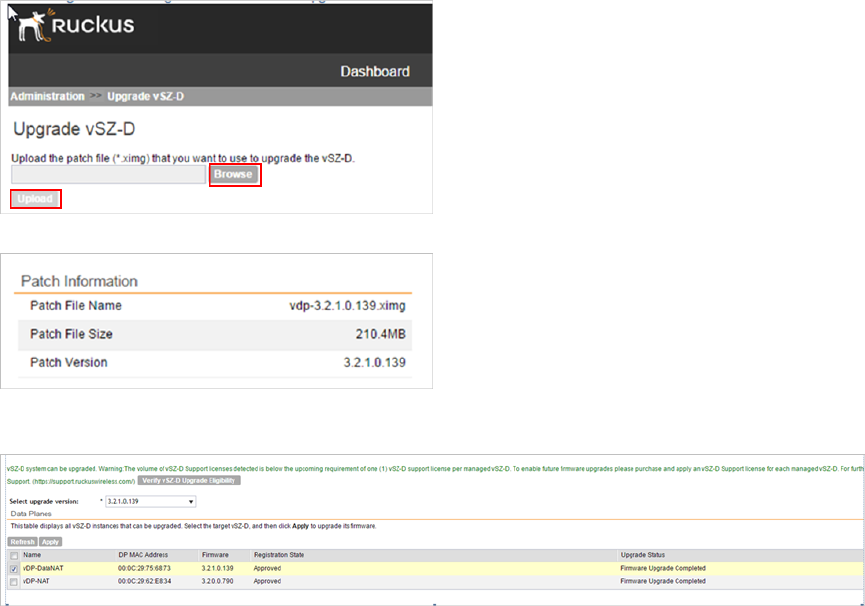The image size is (865, 606).
Task: Sort by DP MAC Address column
Action: (143, 555)
